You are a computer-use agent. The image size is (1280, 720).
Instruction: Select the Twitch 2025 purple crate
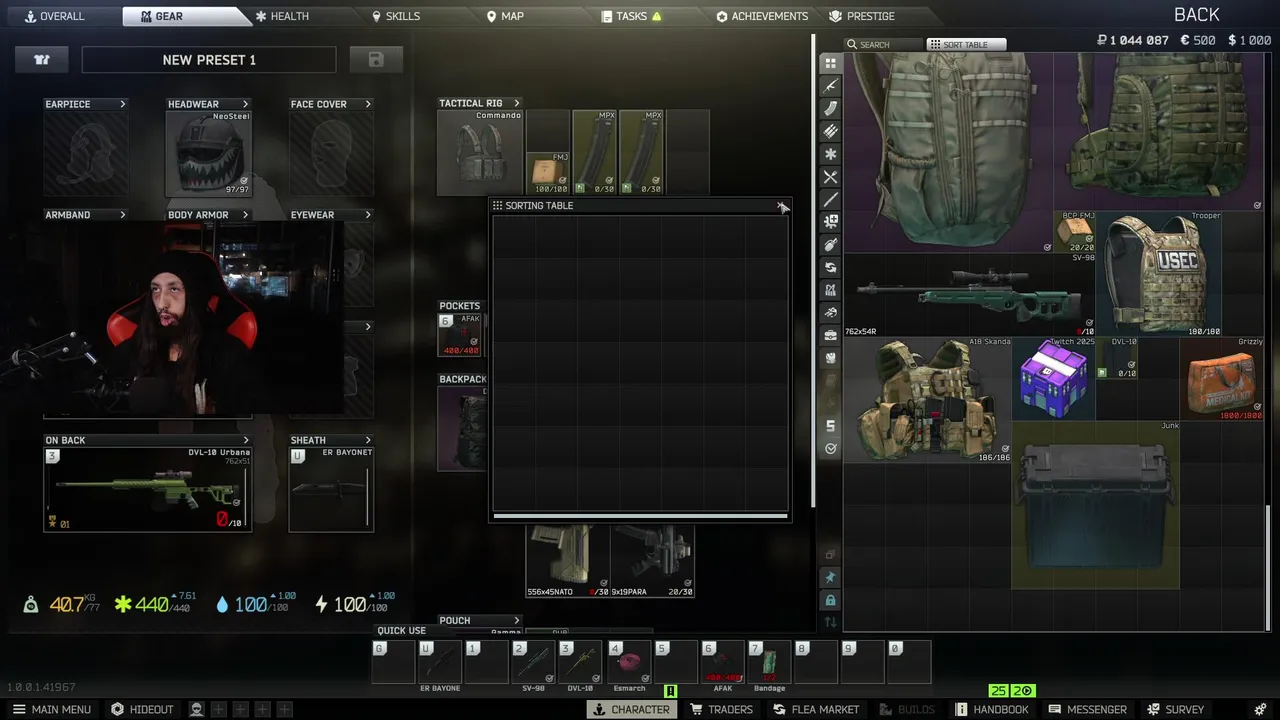click(x=1054, y=379)
